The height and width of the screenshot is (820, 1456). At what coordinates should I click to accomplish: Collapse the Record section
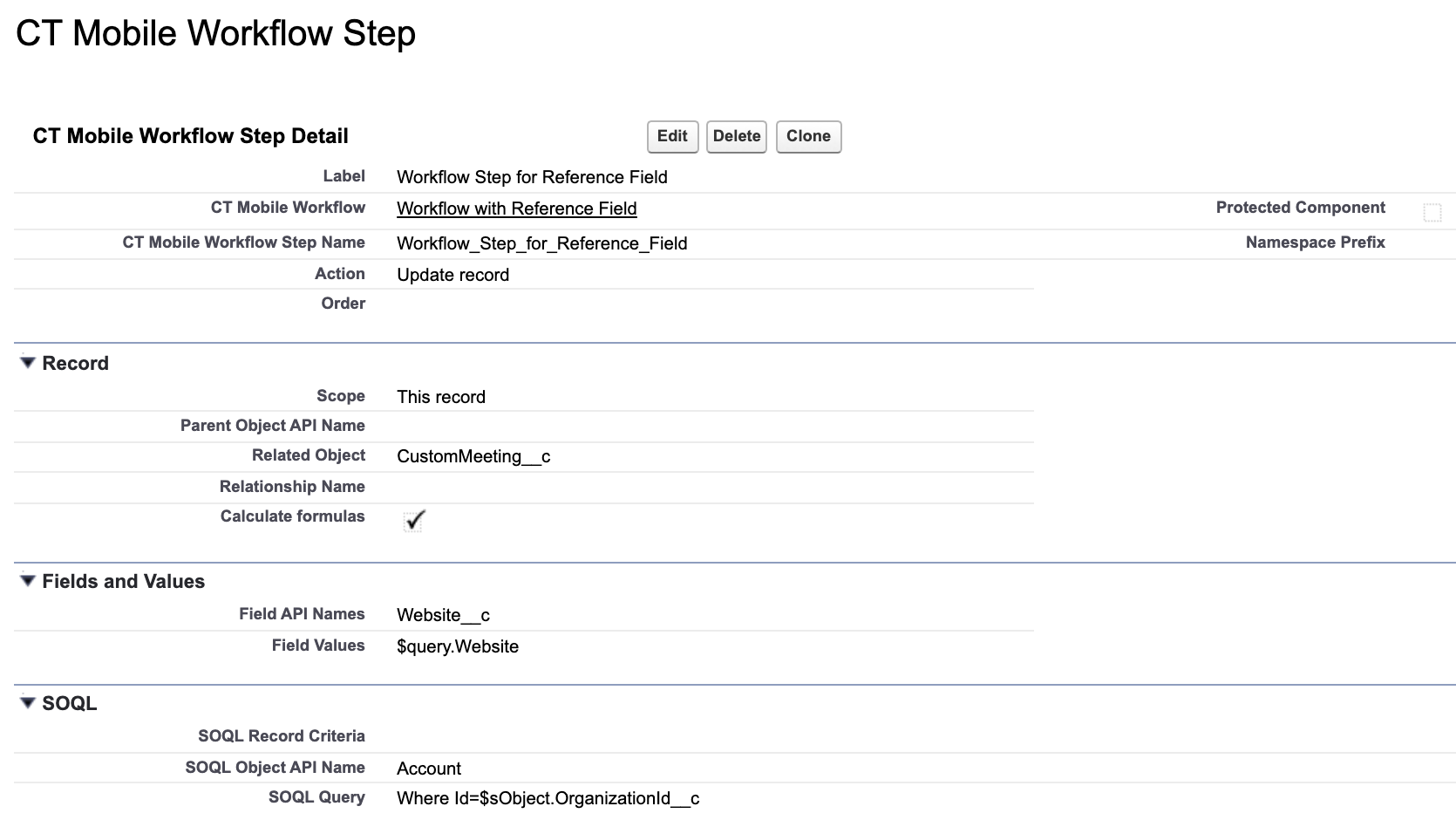click(27, 363)
